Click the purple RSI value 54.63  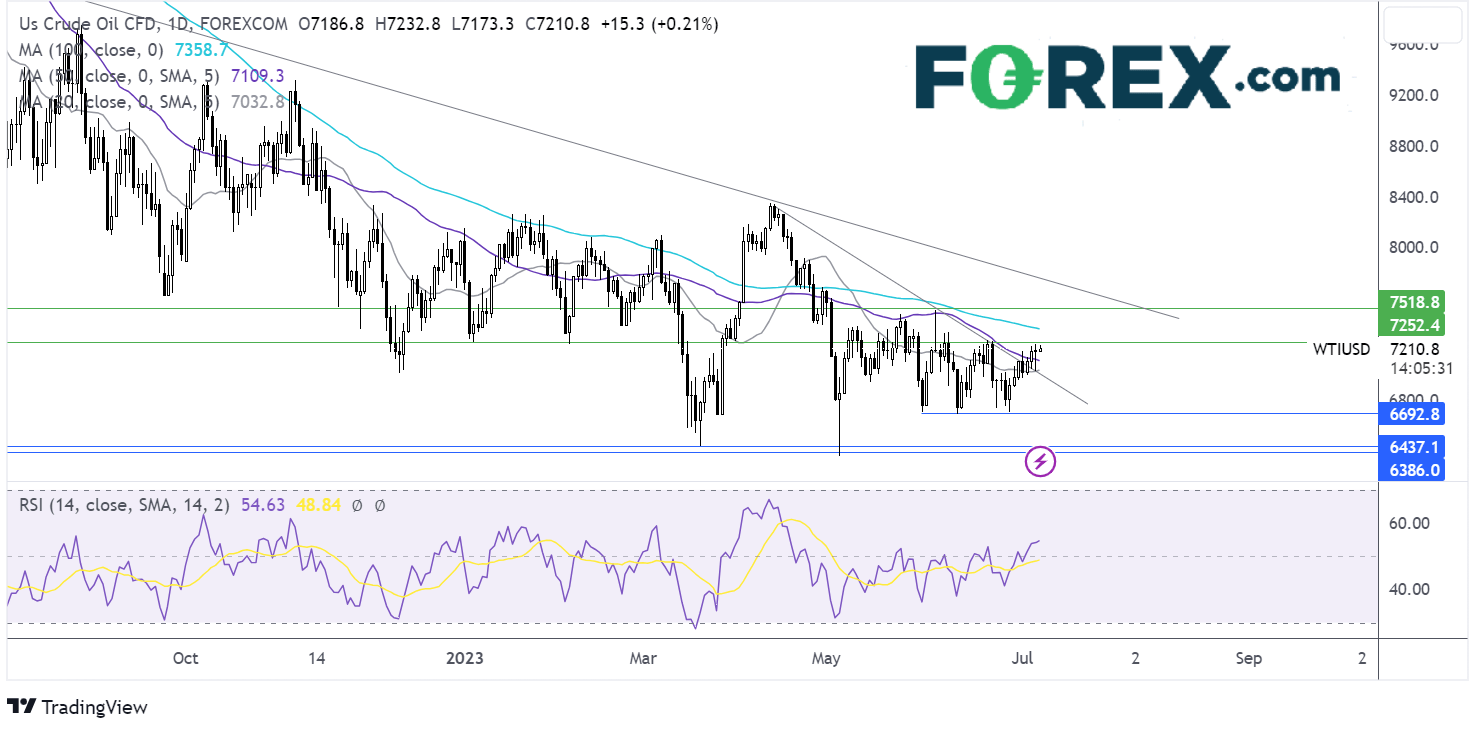[x=263, y=505]
